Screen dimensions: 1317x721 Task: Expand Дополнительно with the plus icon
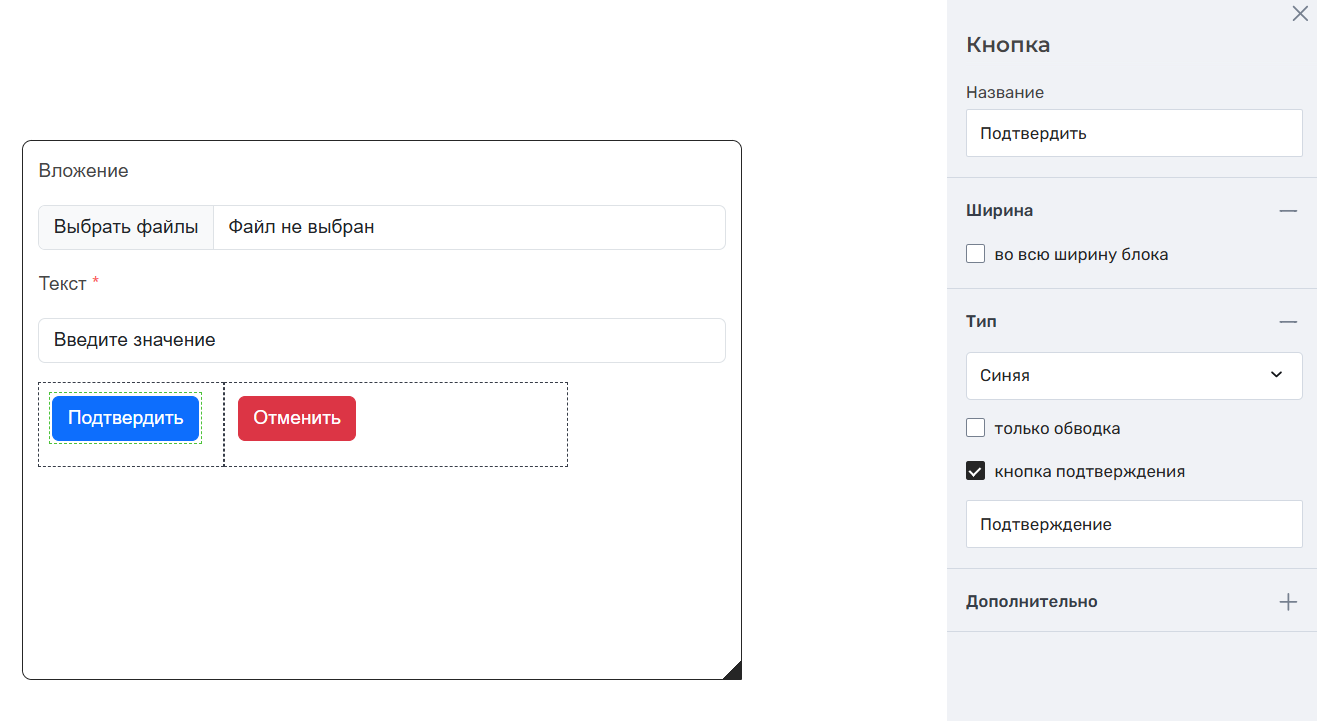1288,602
